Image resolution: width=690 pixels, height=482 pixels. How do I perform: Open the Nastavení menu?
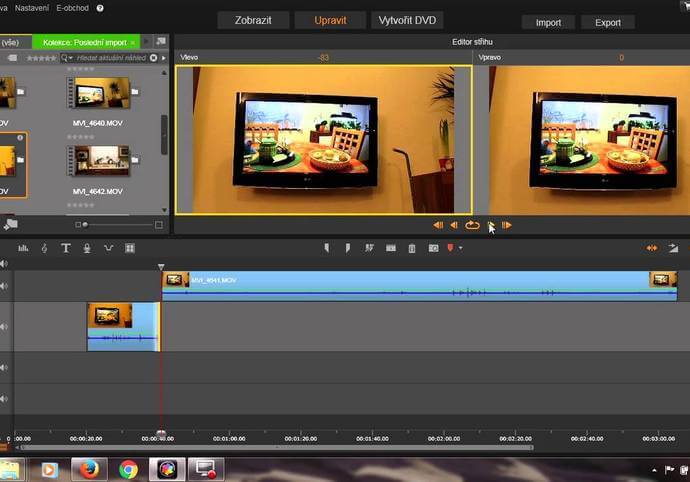[x=32, y=8]
